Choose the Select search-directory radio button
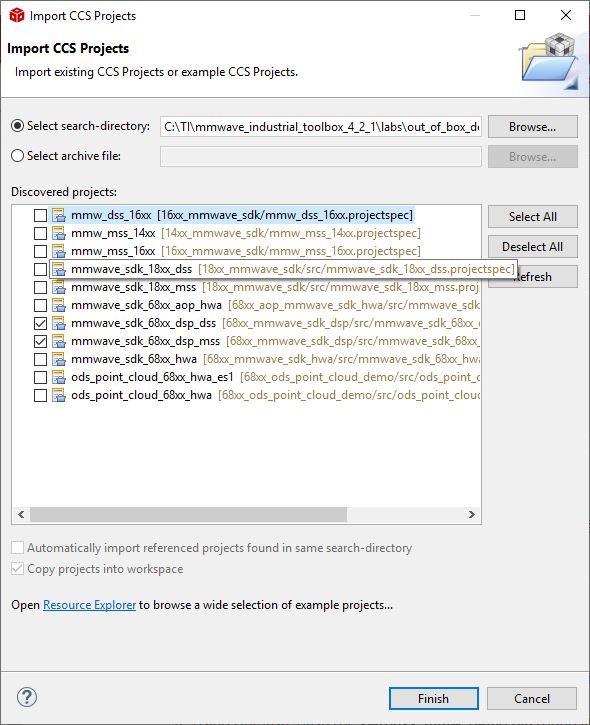The height and width of the screenshot is (725, 590). (18, 126)
